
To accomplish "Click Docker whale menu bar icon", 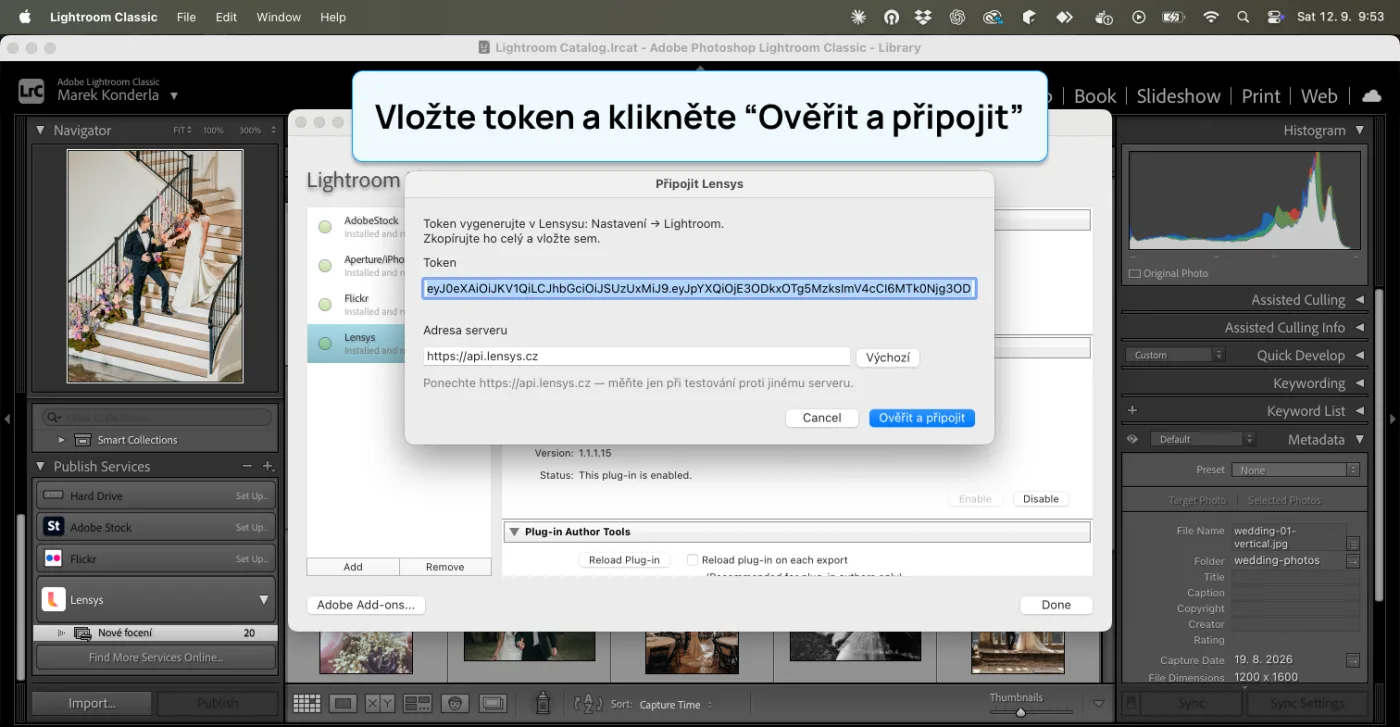I will 1104,17.
